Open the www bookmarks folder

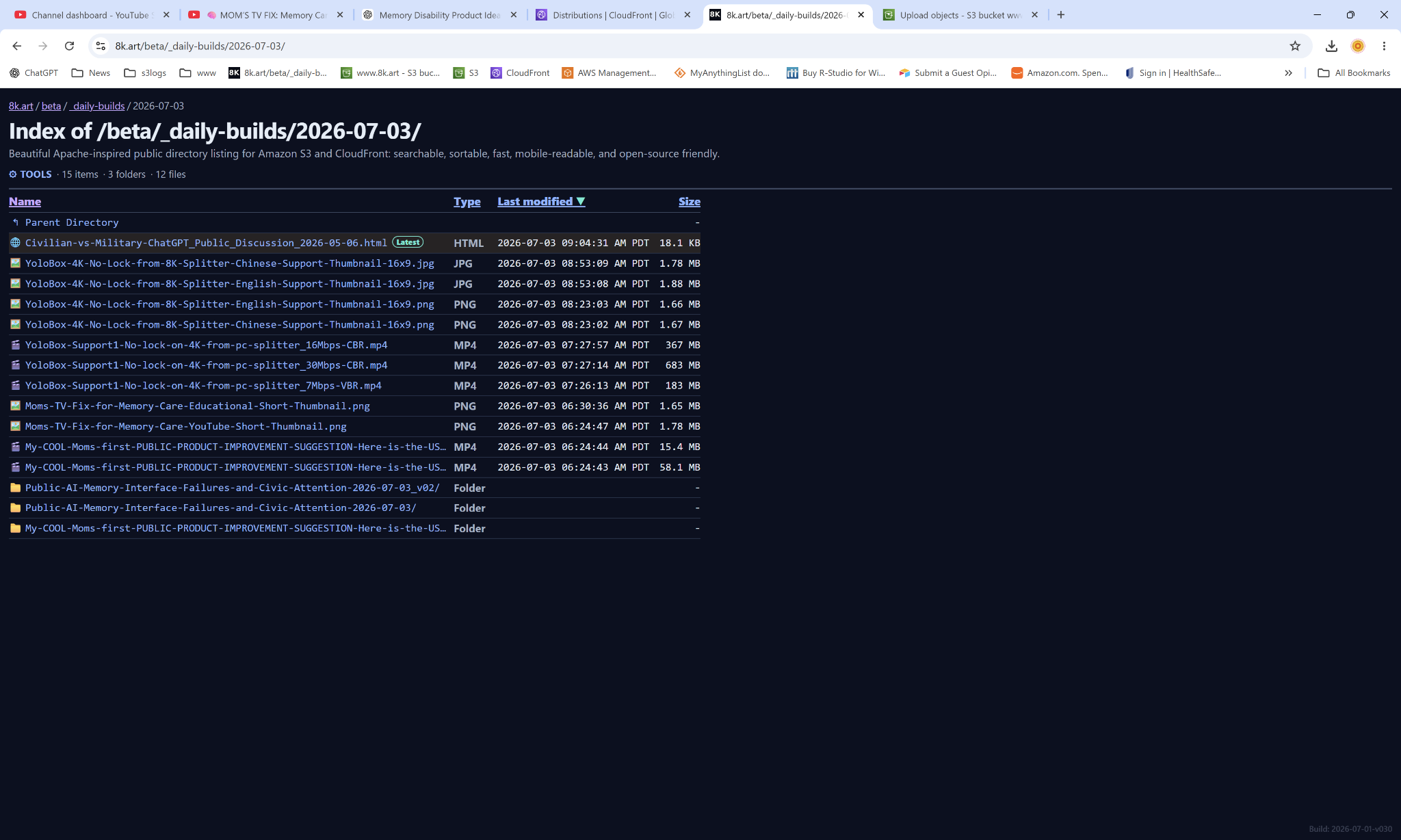click(198, 73)
